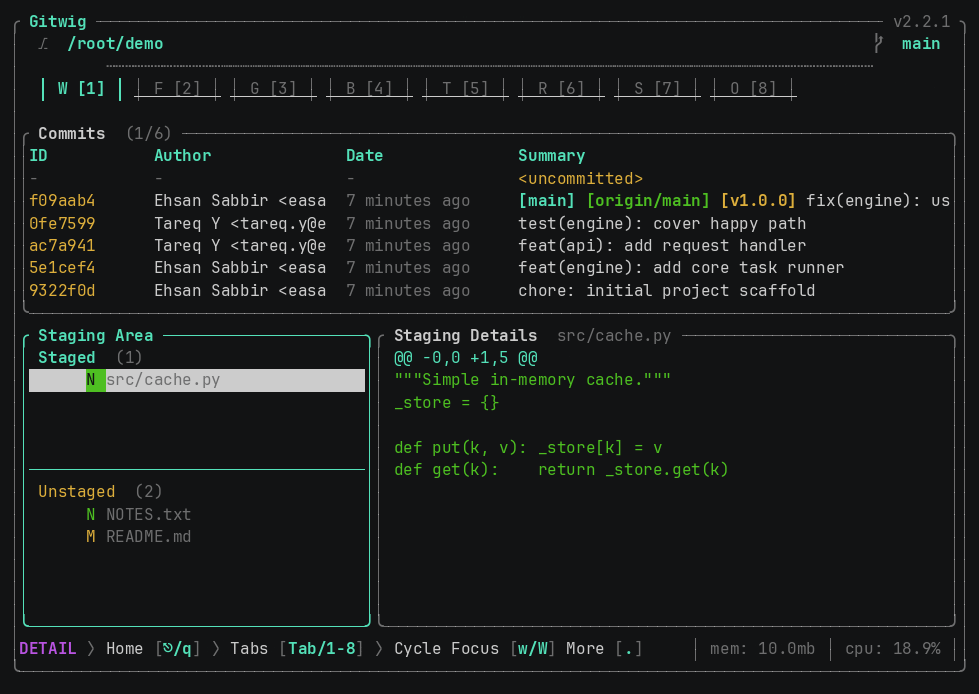Viewport: 979px width, 694px height.
Task: Click the mem: 10.0mb indicator
Action: coord(762,649)
